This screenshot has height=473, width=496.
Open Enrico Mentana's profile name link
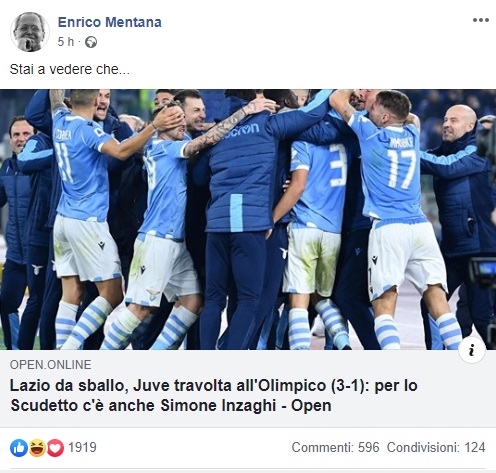pyautogui.click(x=110, y=22)
